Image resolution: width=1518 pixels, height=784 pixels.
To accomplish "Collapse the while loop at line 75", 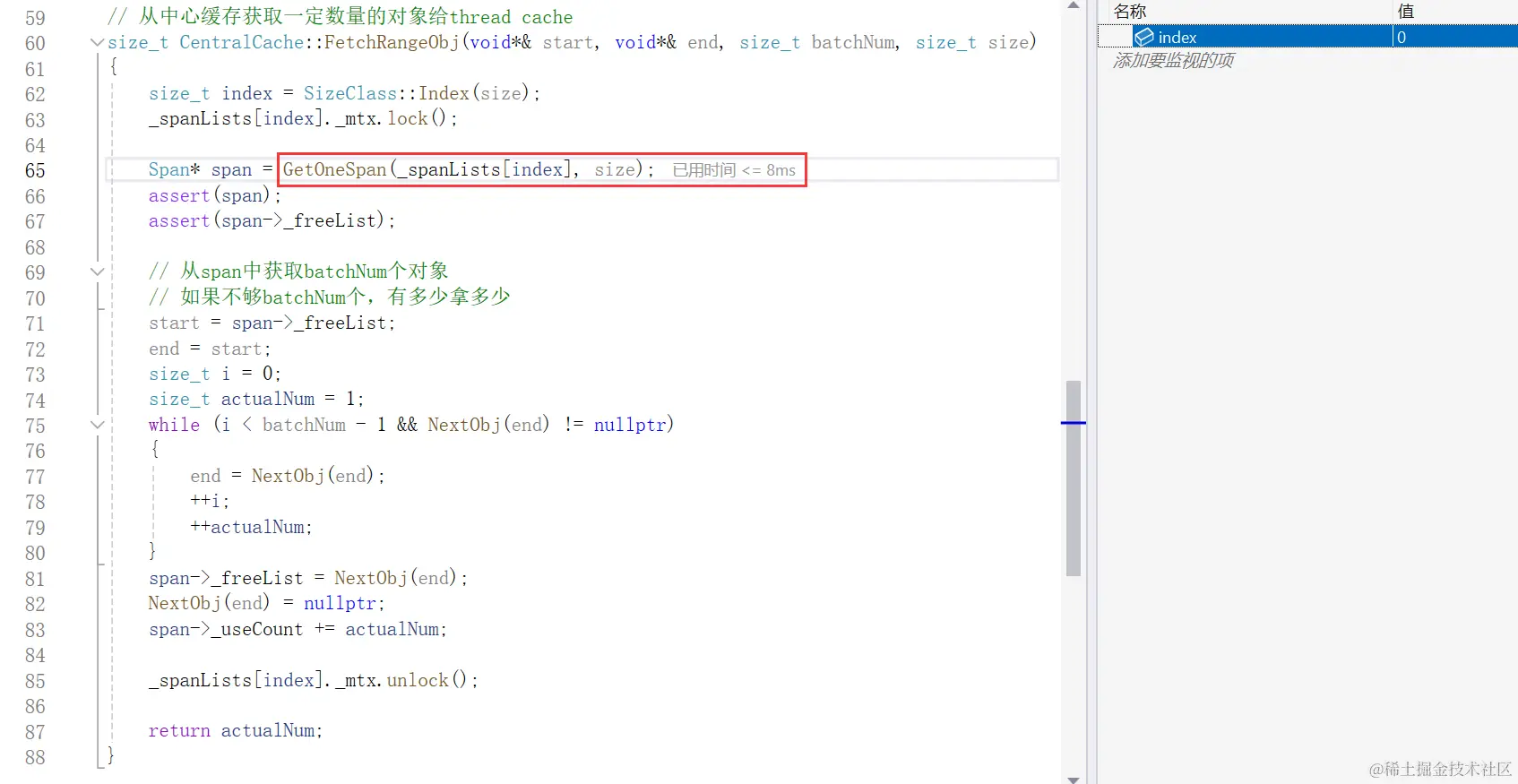I will click(97, 425).
